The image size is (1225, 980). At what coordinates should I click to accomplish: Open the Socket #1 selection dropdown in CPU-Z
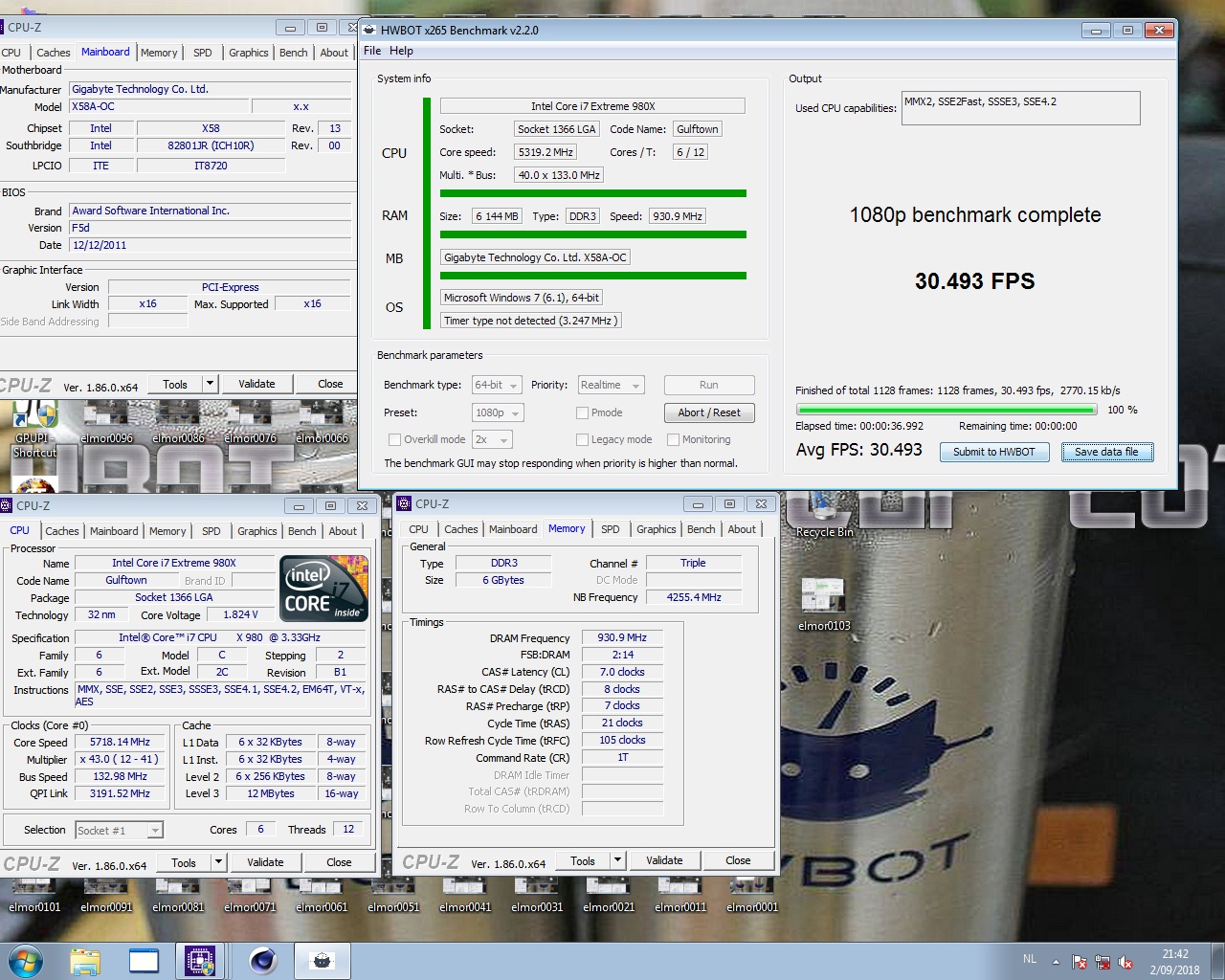coord(120,830)
